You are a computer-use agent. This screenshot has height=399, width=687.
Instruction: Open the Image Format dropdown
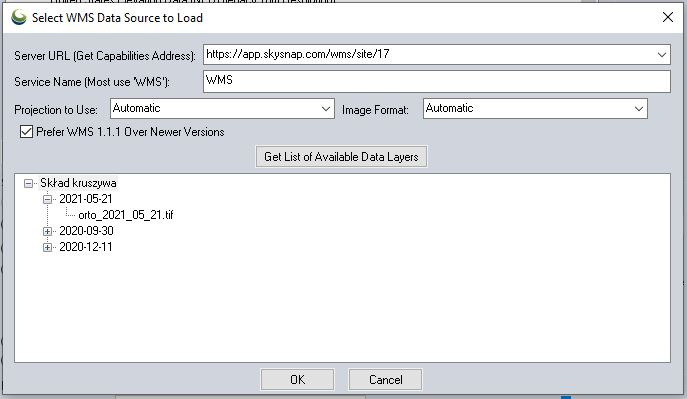tap(535, 109)
